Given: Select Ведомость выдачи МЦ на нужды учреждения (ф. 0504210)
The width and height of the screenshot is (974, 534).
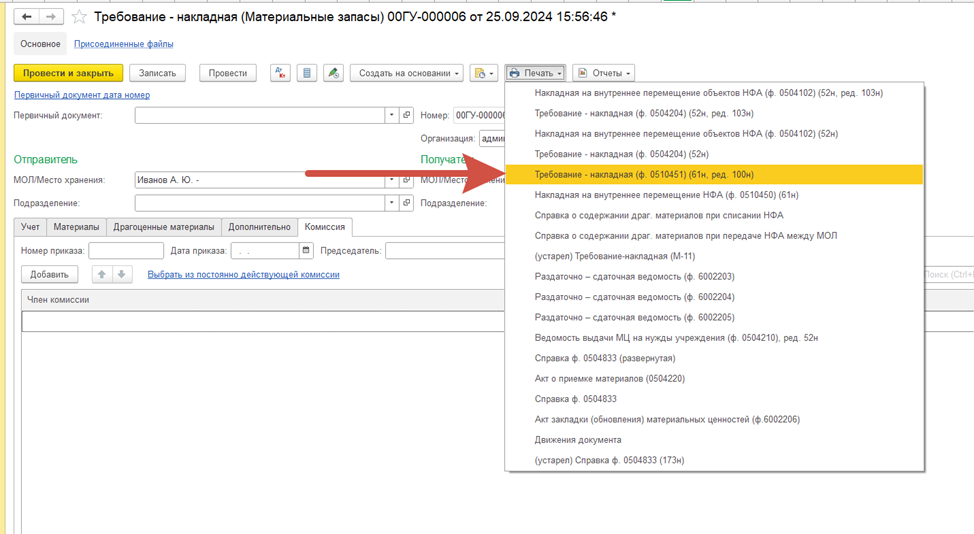Looking at the screenshot, I should 714,338.
